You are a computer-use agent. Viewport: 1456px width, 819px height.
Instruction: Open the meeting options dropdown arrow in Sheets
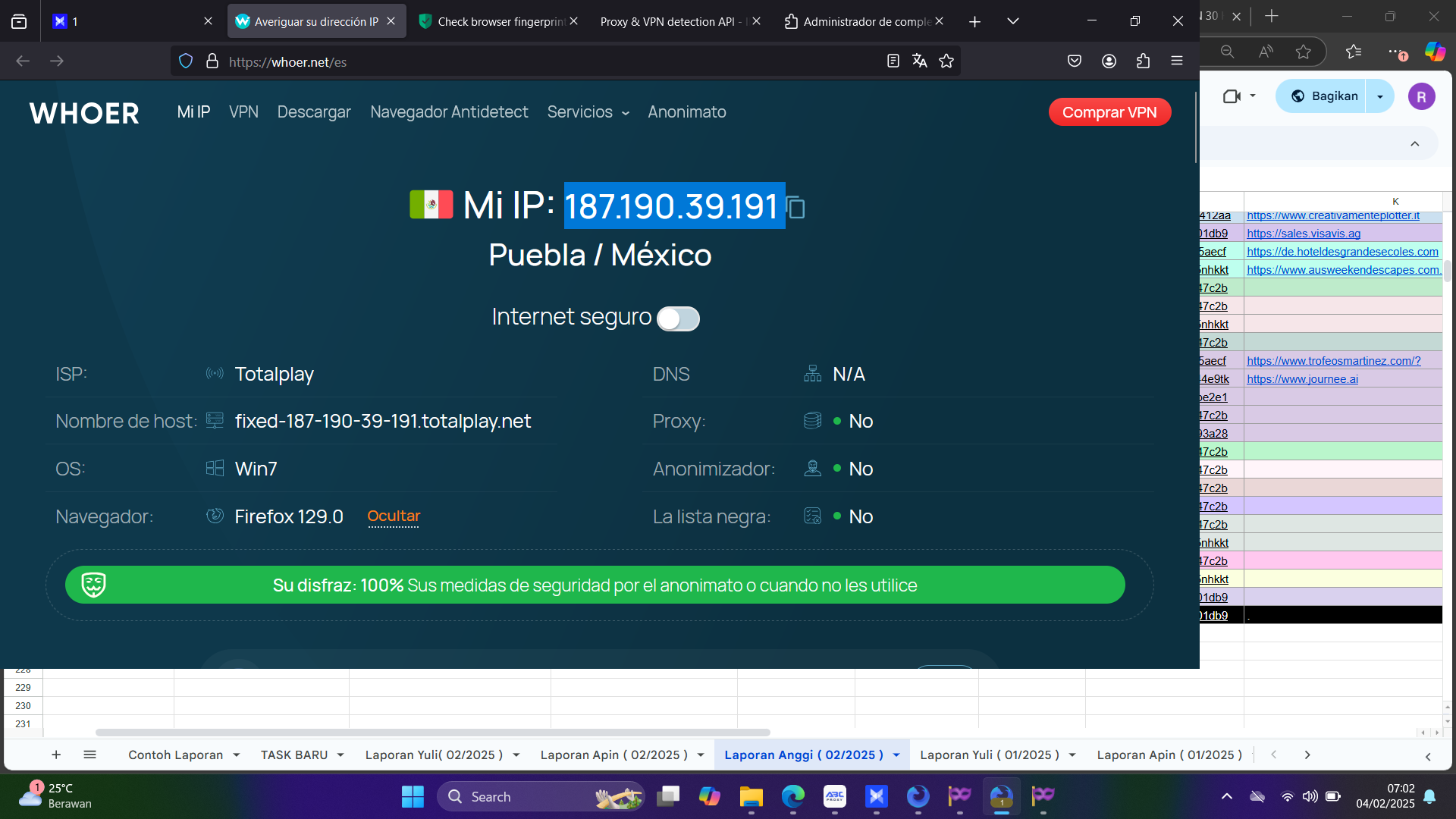point(1253,96)
